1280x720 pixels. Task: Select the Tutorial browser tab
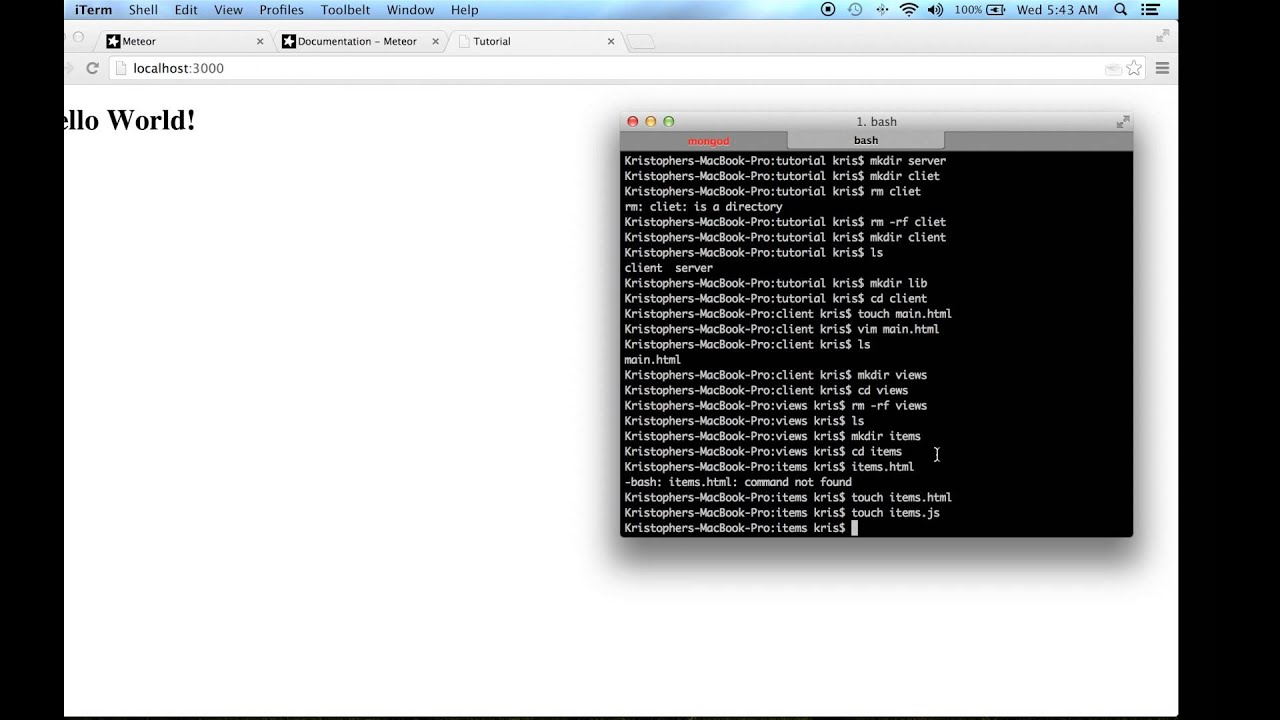(535, 41)
